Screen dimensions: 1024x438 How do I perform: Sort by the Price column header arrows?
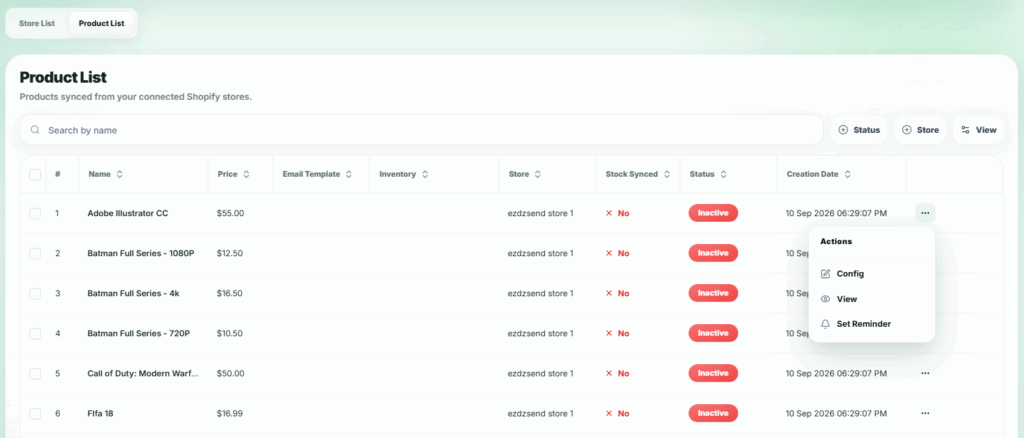(246, 174)
